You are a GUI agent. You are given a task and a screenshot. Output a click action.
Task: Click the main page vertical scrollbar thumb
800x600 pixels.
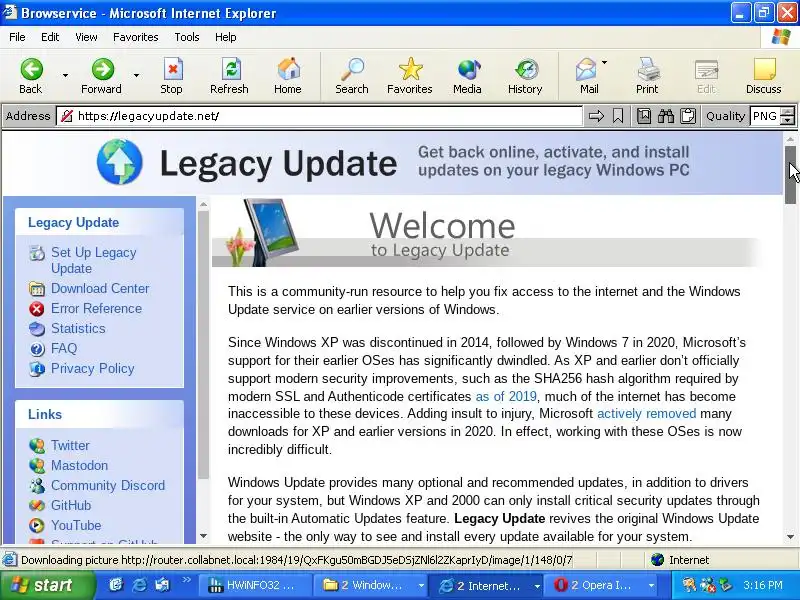(x=790, y=175)
